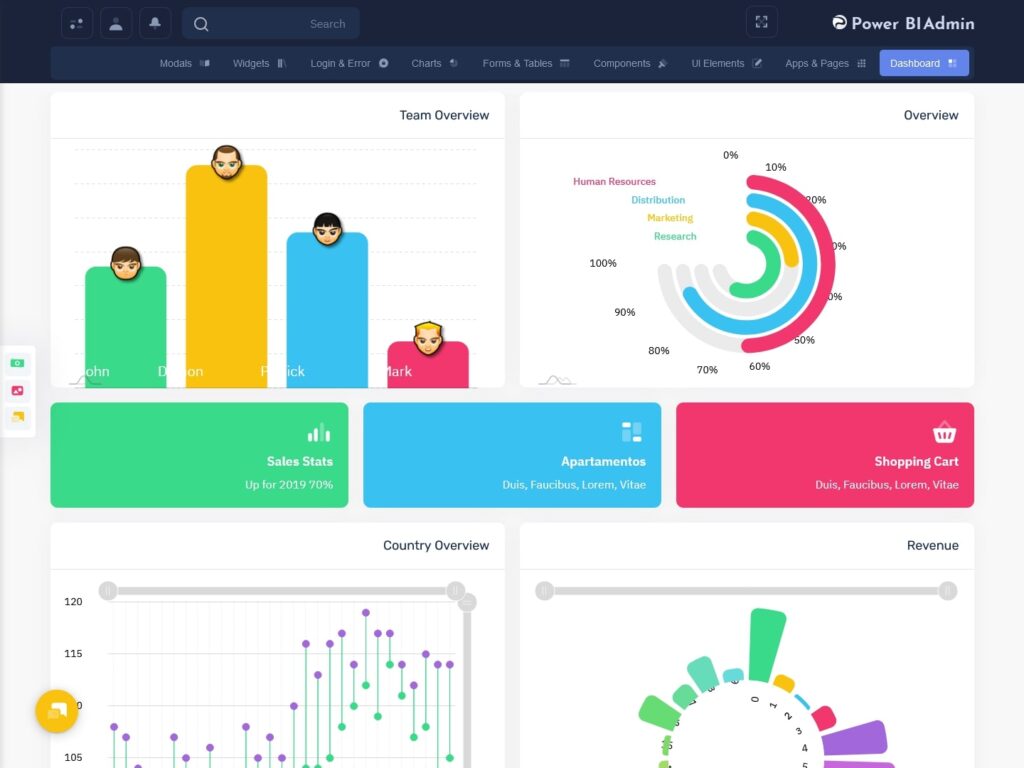The image size is (1024, 768).
Task: Toggle the Marketing legend series
Action: [x=669, y=218]
